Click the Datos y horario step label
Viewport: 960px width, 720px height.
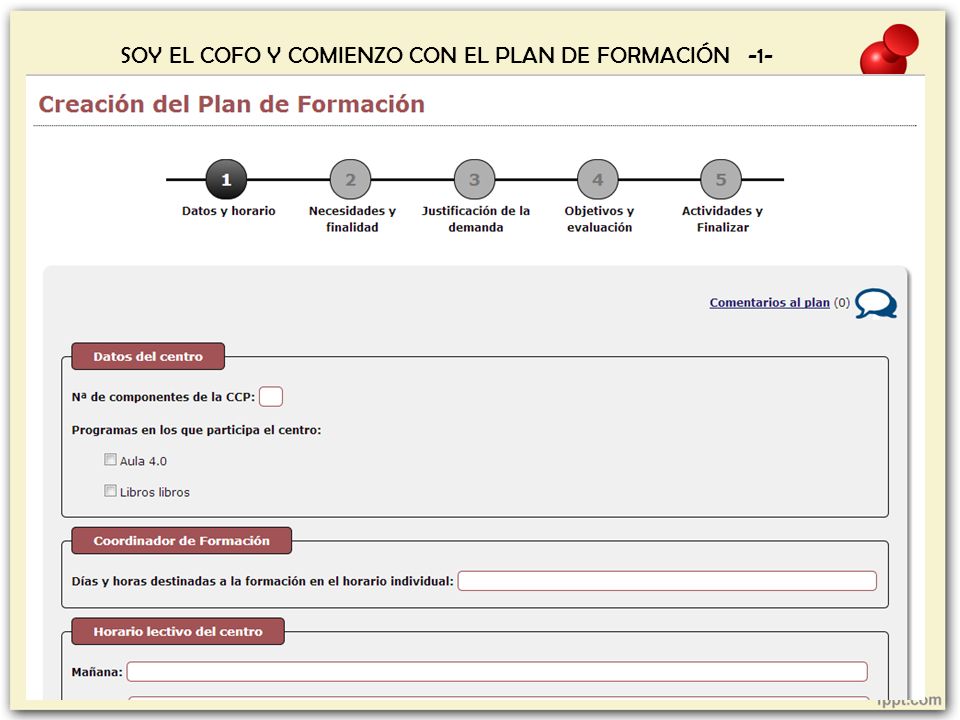click(228, 211)
